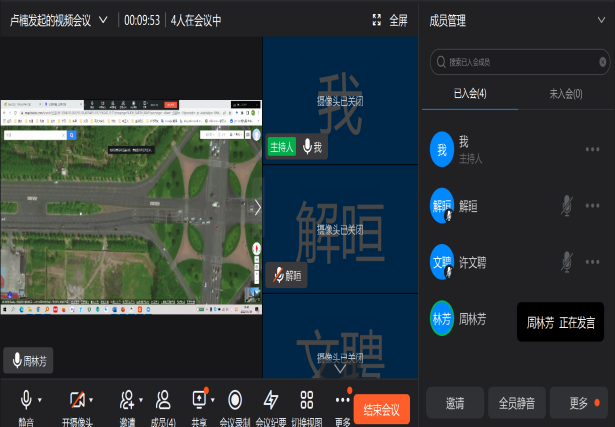Click the meeting timer 00:09:53
Screen dimensions: 615x427
point(142,20)
